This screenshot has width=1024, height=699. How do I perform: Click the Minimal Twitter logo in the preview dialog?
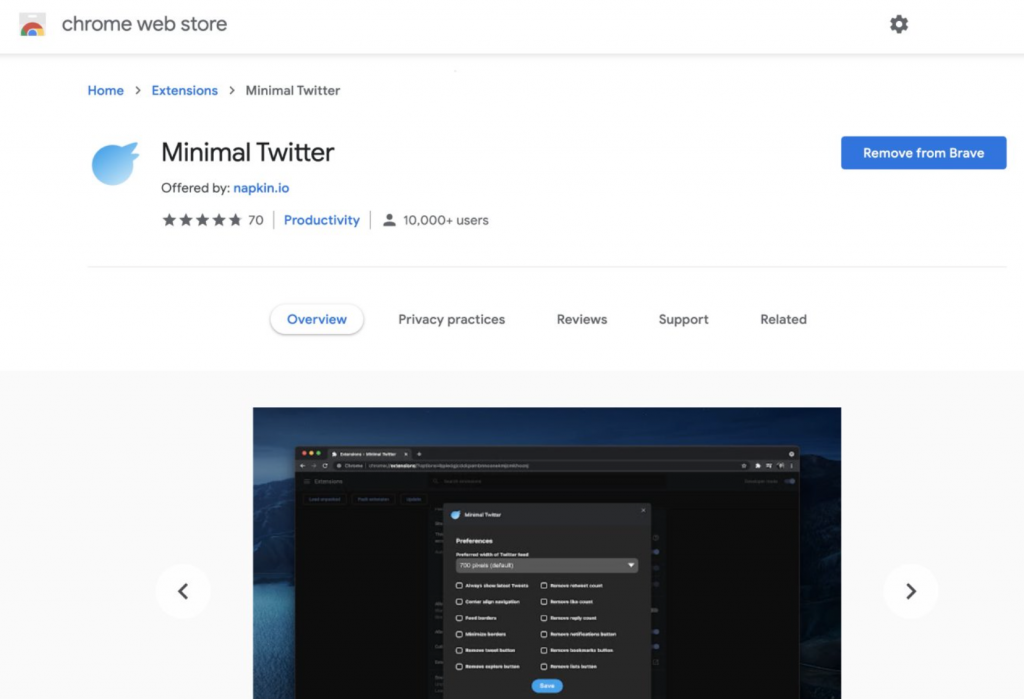pos(456,515)
